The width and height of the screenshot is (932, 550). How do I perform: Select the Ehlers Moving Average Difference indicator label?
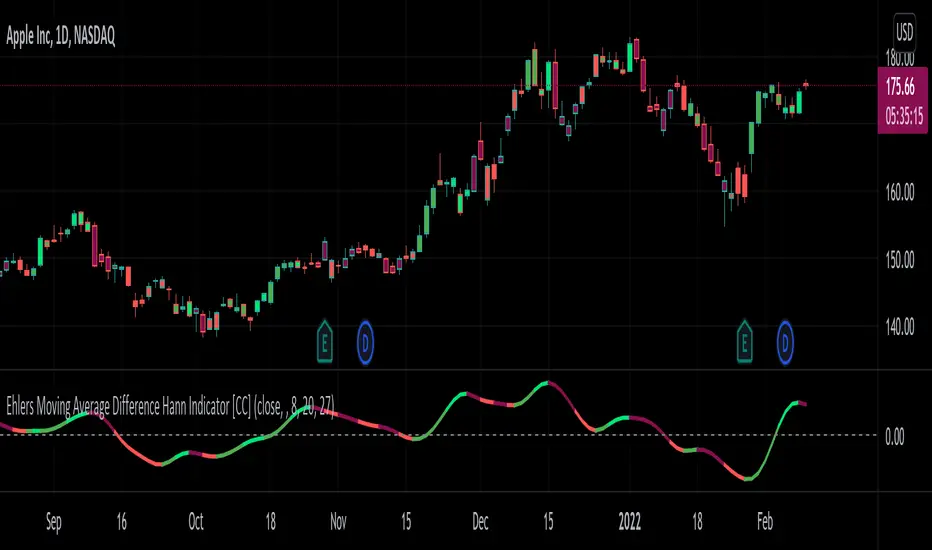point(171,407)
